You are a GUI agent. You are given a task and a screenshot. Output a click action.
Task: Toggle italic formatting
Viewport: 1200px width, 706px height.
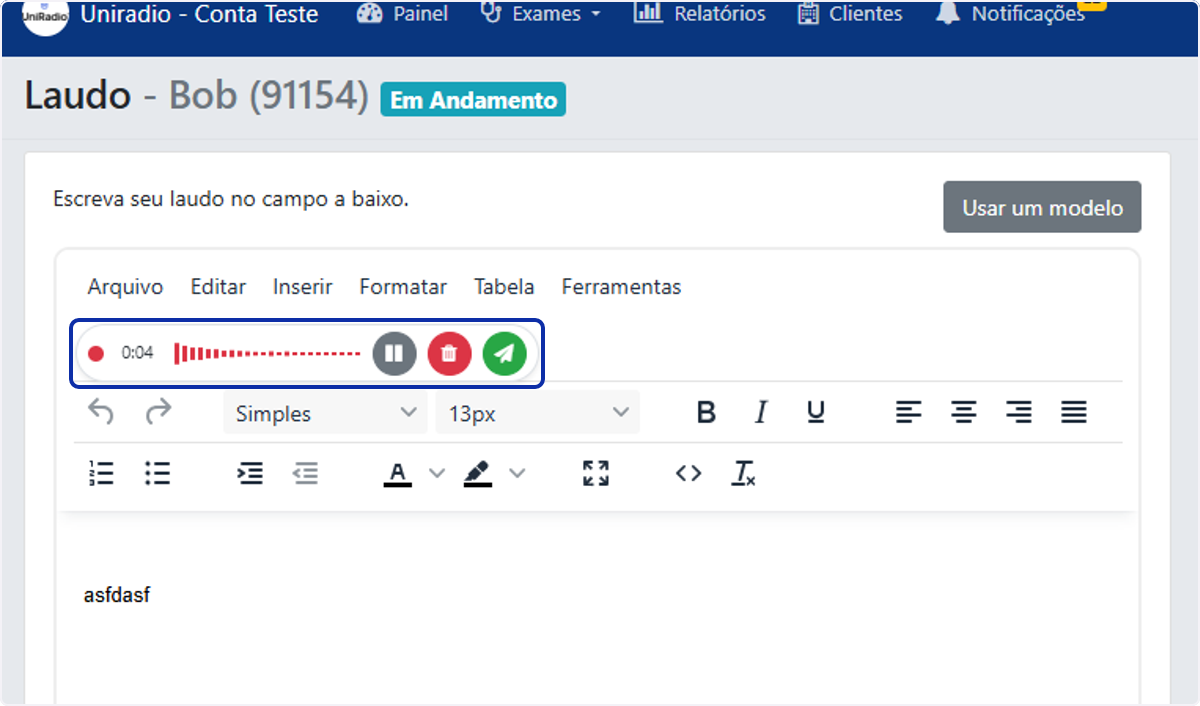[x=761, y=412]
